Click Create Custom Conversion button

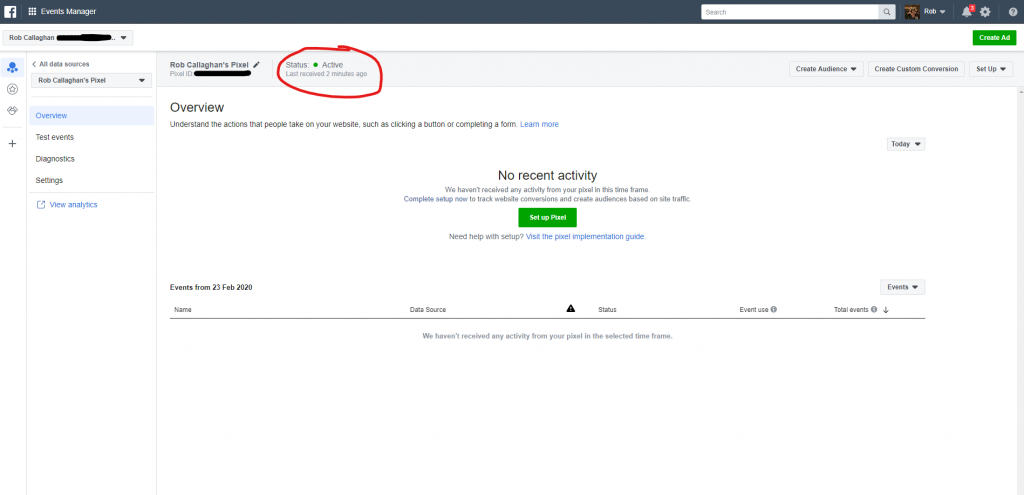pos(916,69)
